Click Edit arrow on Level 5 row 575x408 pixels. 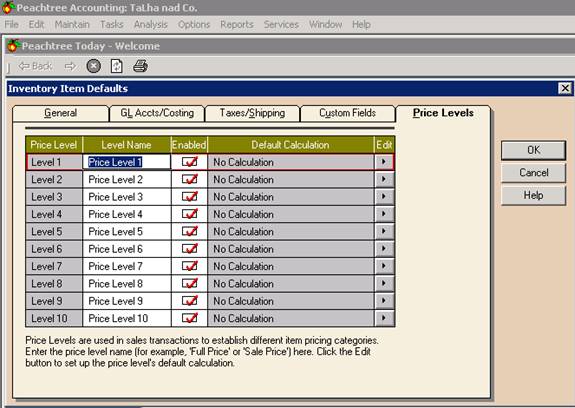point(384,231)
